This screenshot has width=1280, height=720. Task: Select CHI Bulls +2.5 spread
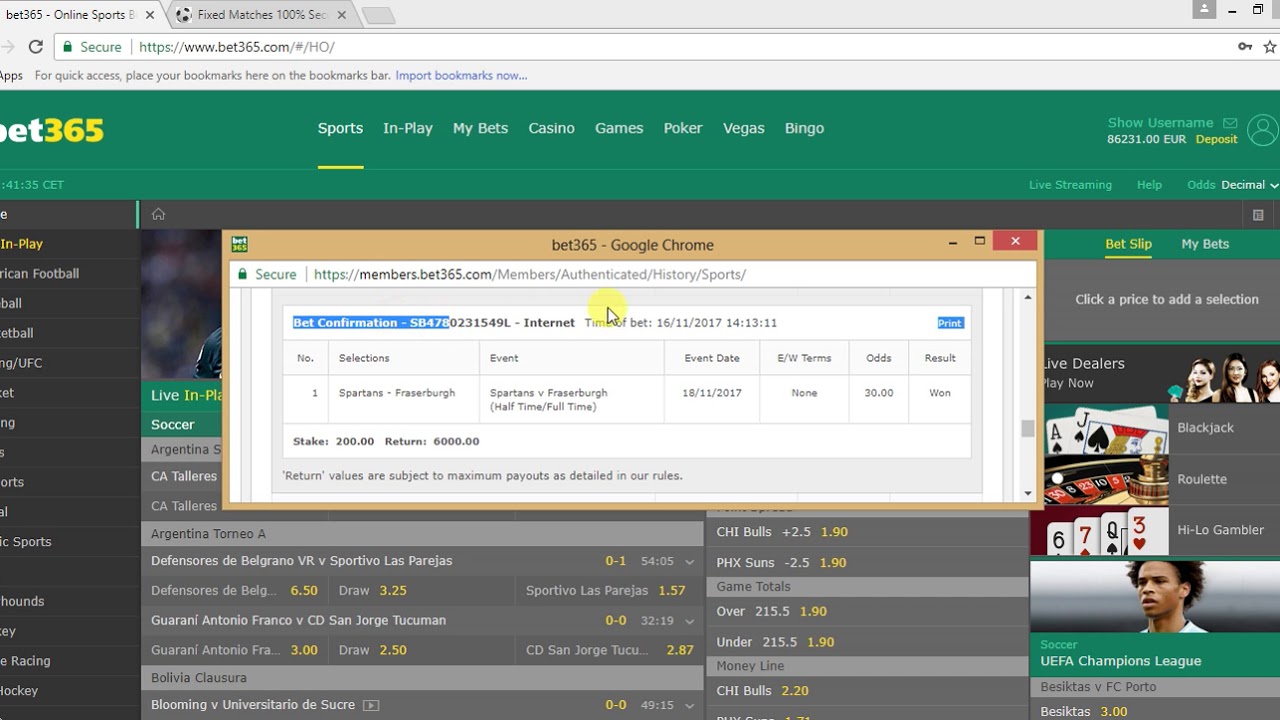[867, 532]
